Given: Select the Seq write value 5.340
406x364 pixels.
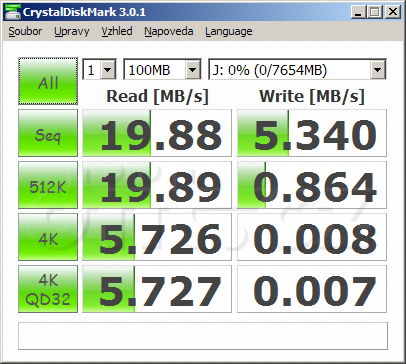Looking at the screenshot, I should [x=312, y=133].
